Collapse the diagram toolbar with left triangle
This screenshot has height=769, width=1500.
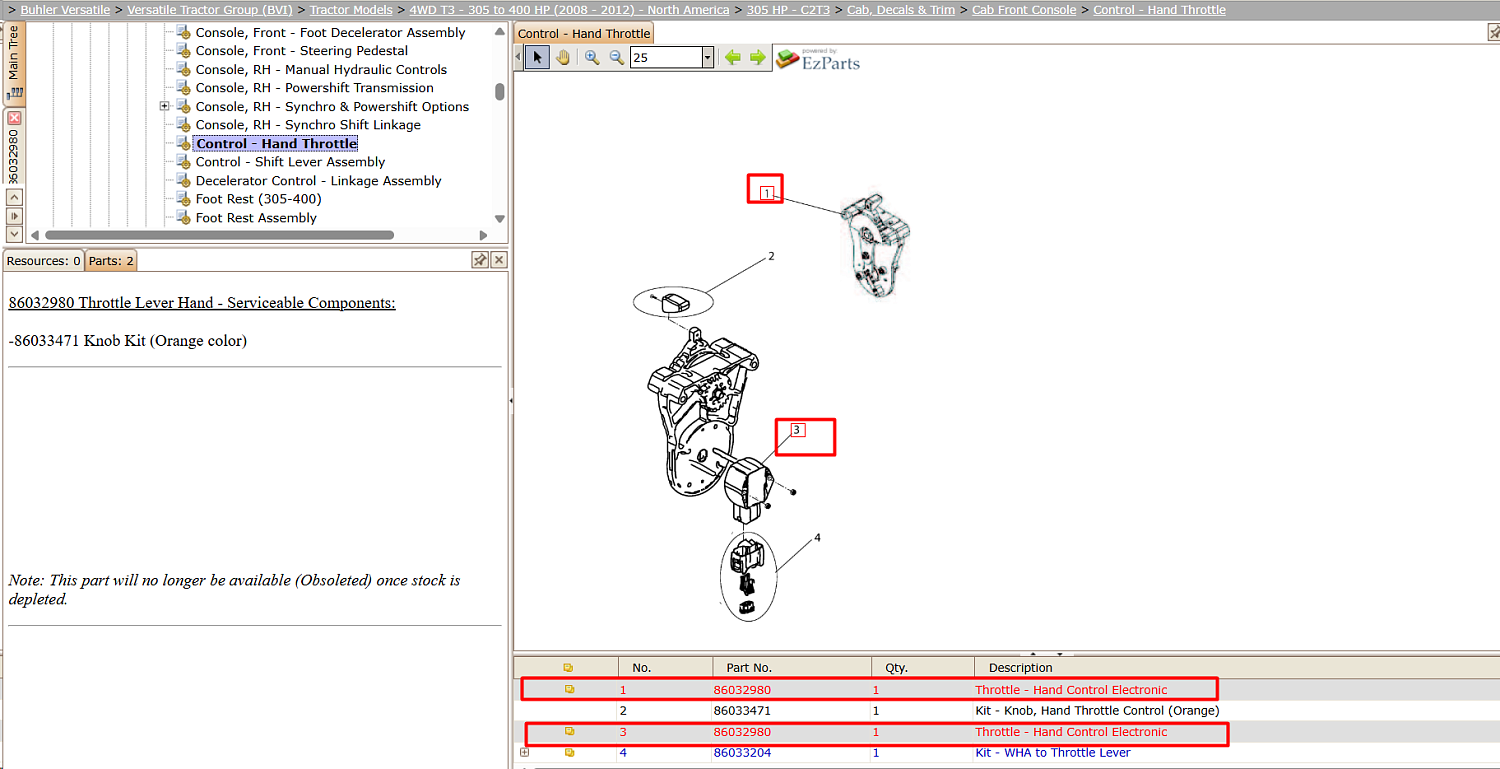point(518,57)
